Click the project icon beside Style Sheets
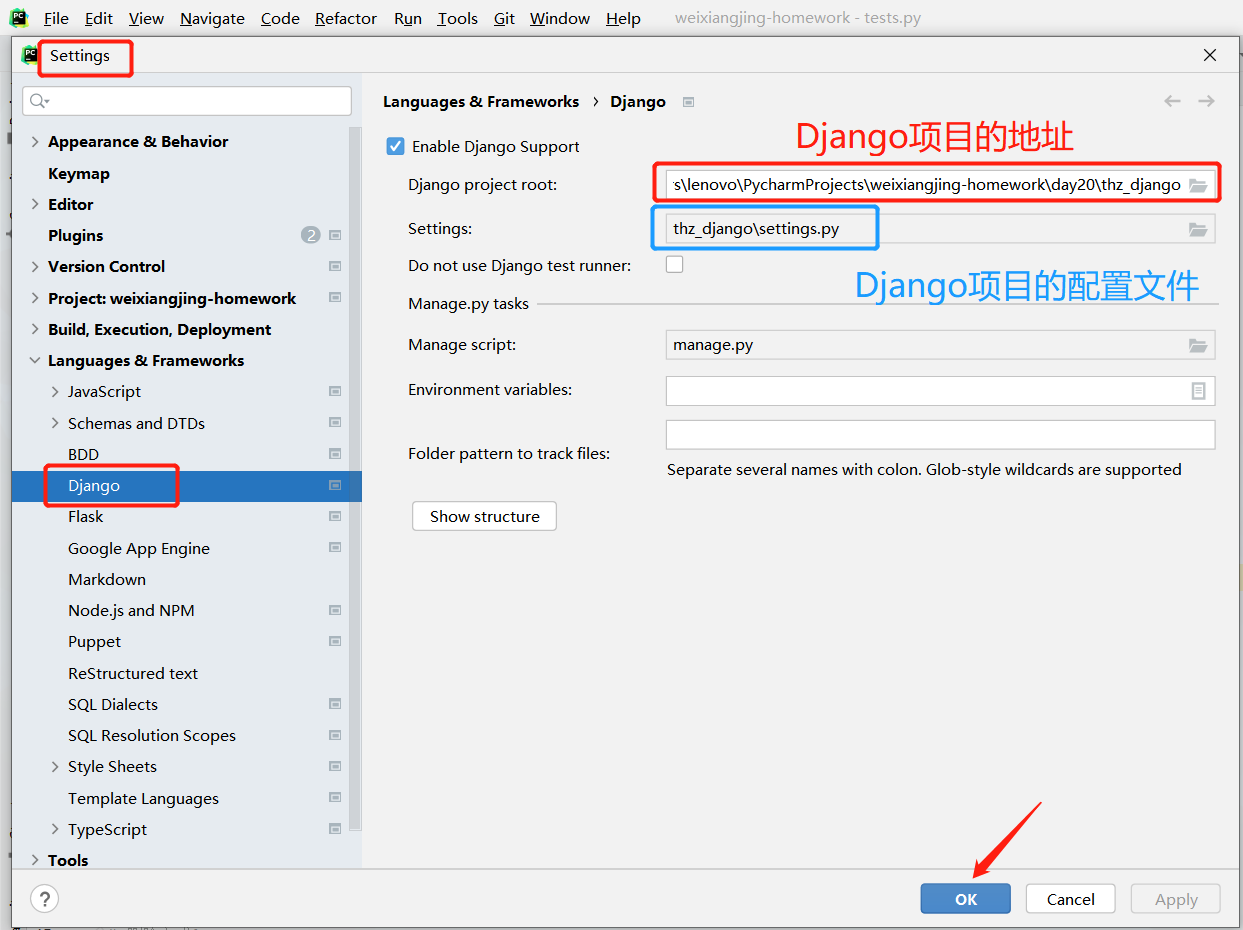The image size is (1243, 930). click(335, 766)
